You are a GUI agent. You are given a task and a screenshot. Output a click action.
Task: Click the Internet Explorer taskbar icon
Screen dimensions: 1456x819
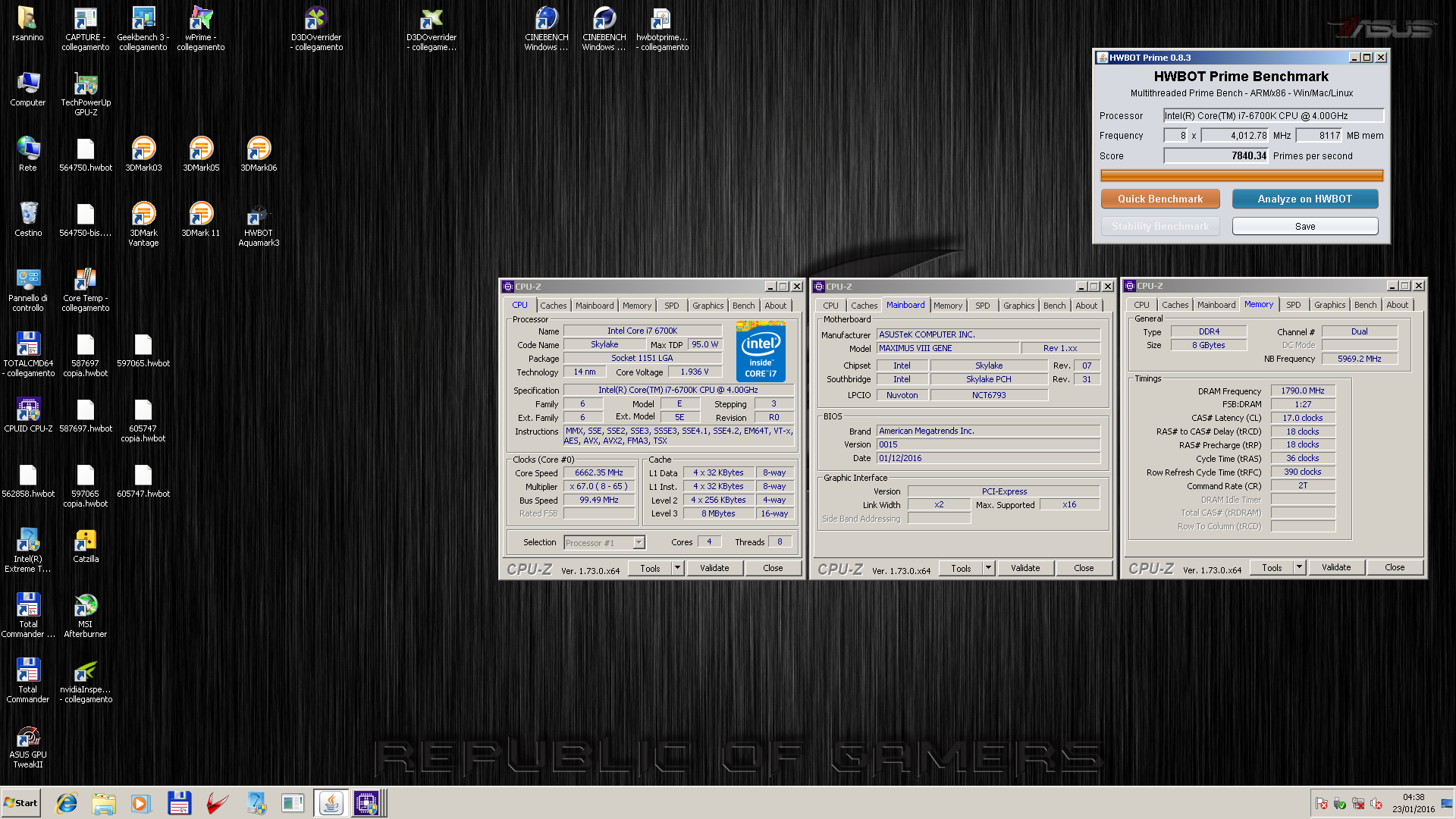tap(67, 803)
